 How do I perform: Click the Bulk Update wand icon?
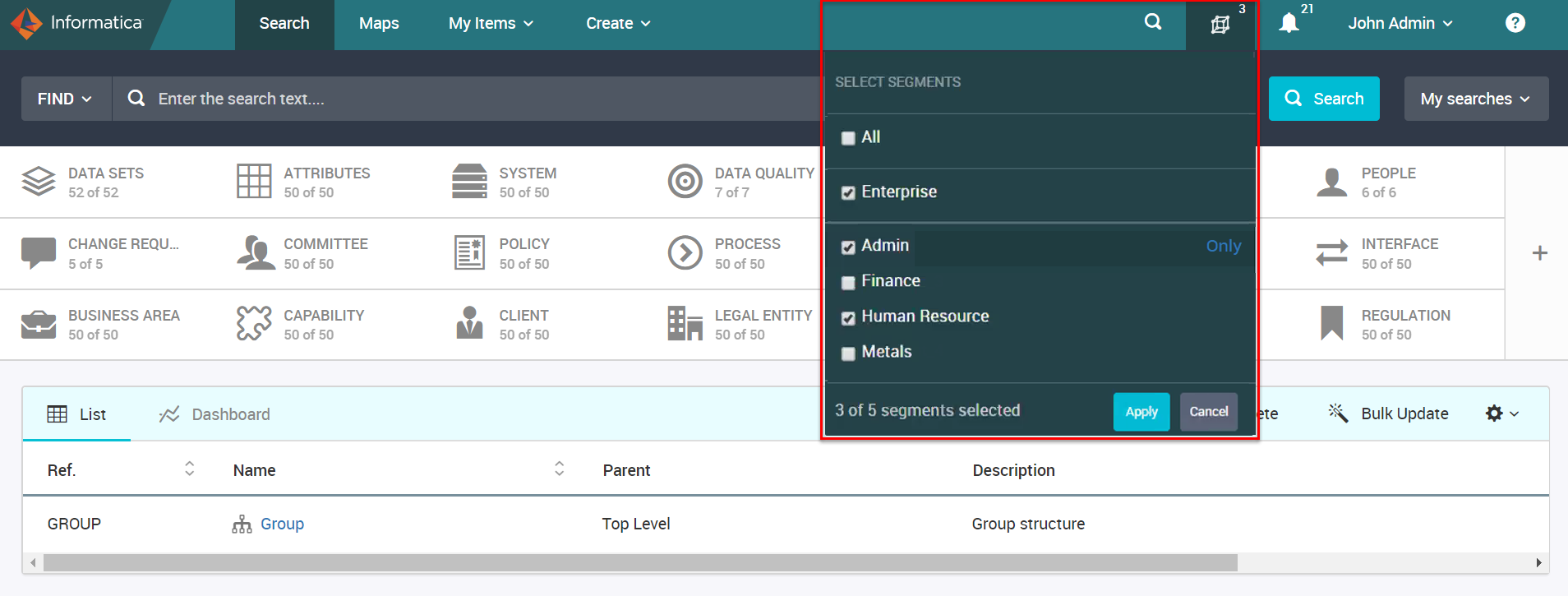tap(1339, 413)
